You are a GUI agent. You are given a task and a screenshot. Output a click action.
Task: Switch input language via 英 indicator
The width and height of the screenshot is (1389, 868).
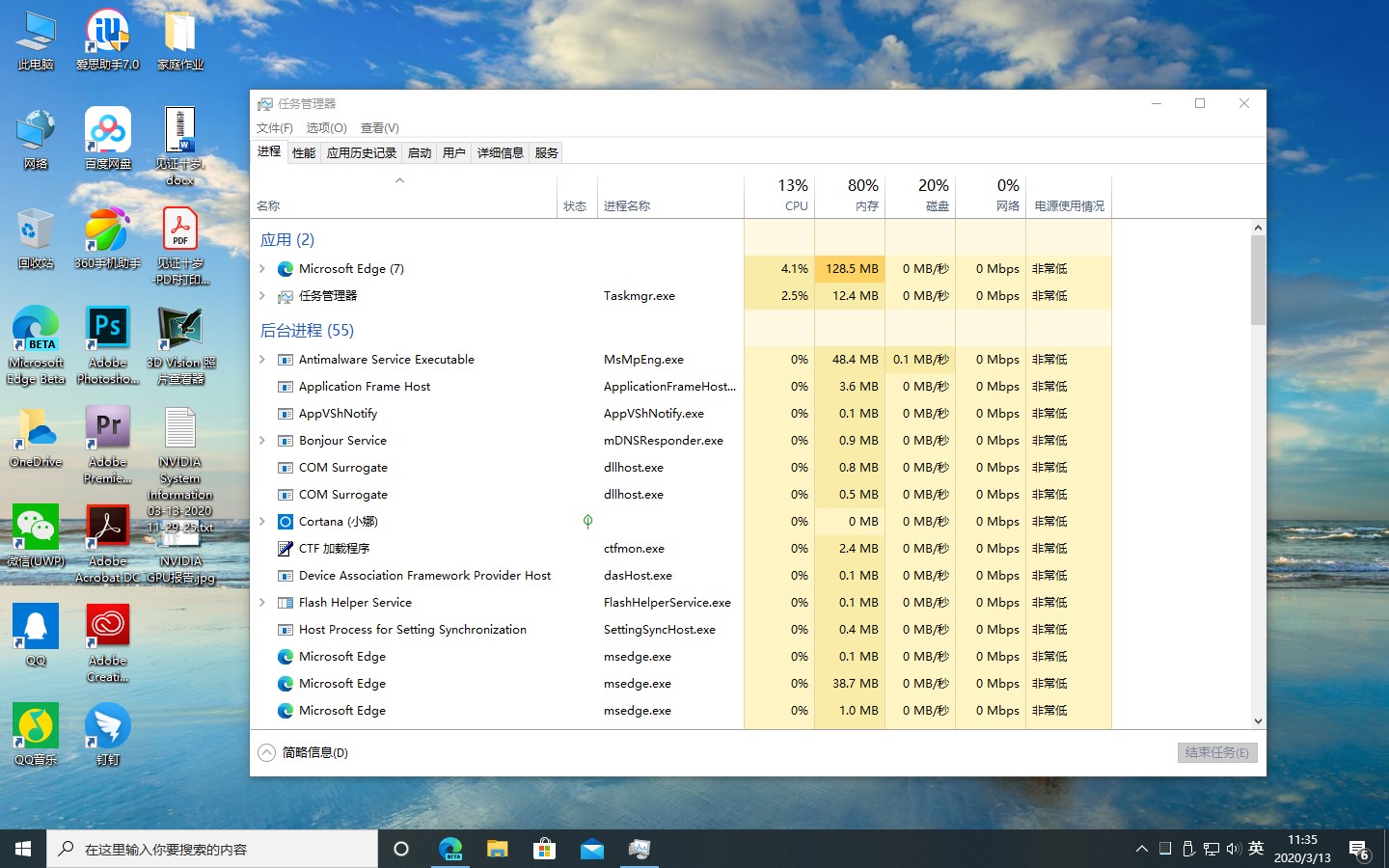pos(1256,849)
